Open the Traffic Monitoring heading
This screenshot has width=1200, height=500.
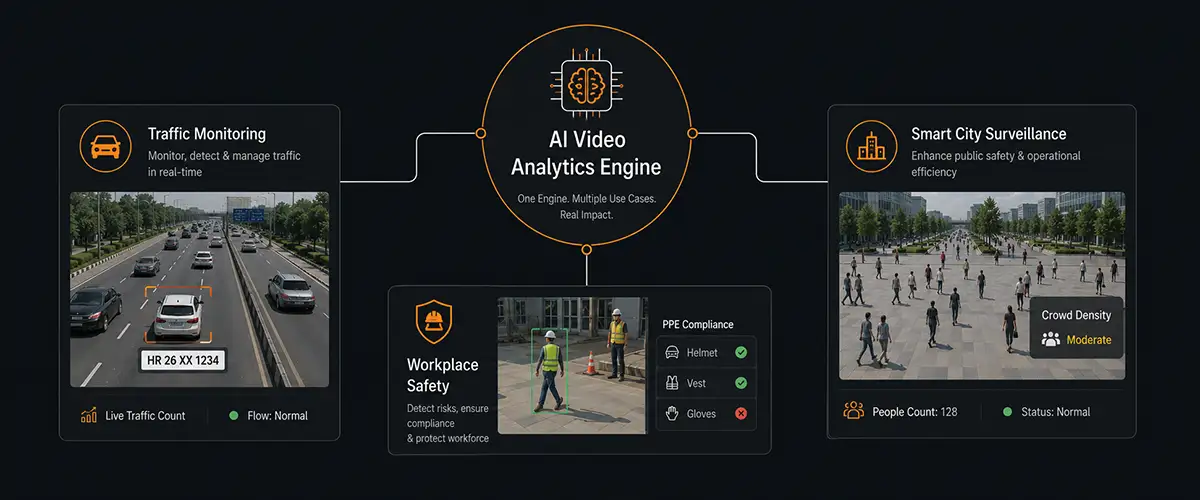[206, 133]
